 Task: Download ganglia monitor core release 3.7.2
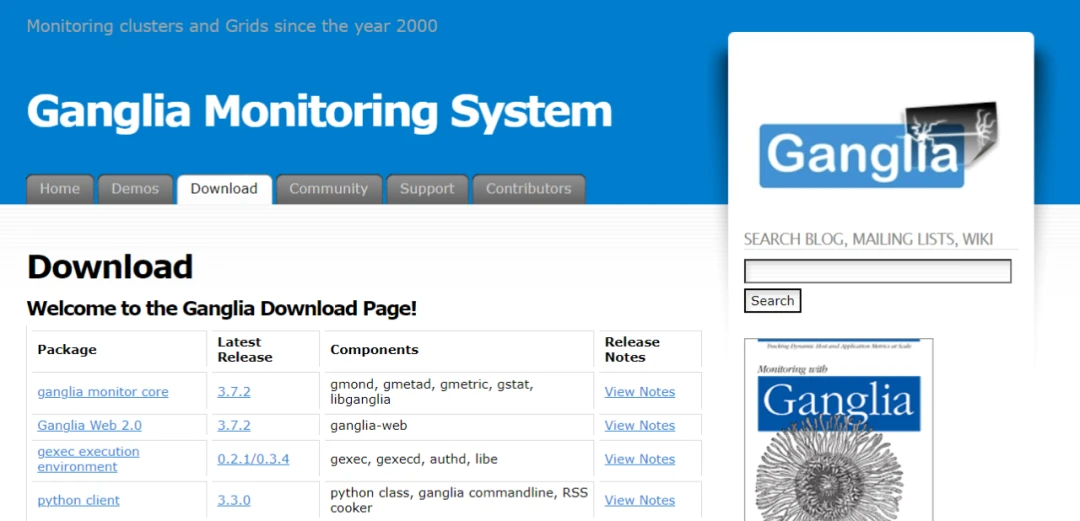coord(234,391)
